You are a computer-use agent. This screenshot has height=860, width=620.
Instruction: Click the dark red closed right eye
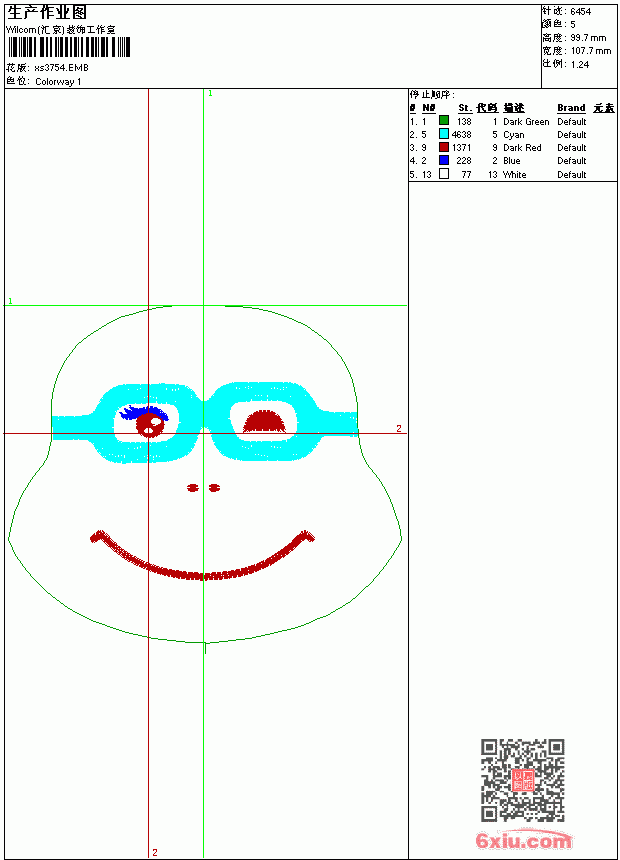(264, 422)
